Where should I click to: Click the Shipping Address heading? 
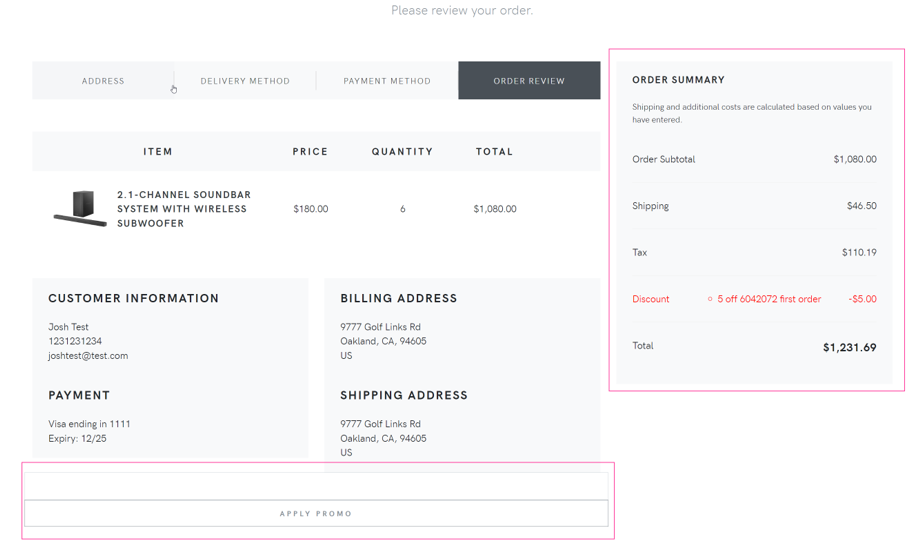coord(404,395)
